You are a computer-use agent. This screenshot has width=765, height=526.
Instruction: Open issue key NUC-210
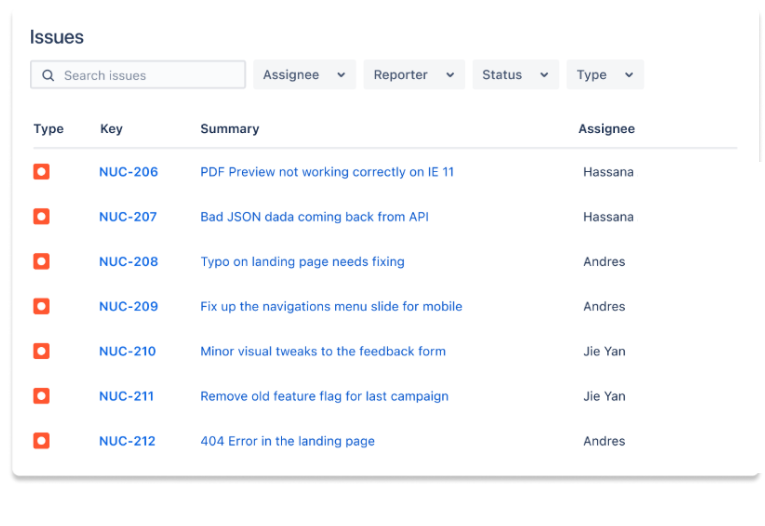[x=127, y=351]
